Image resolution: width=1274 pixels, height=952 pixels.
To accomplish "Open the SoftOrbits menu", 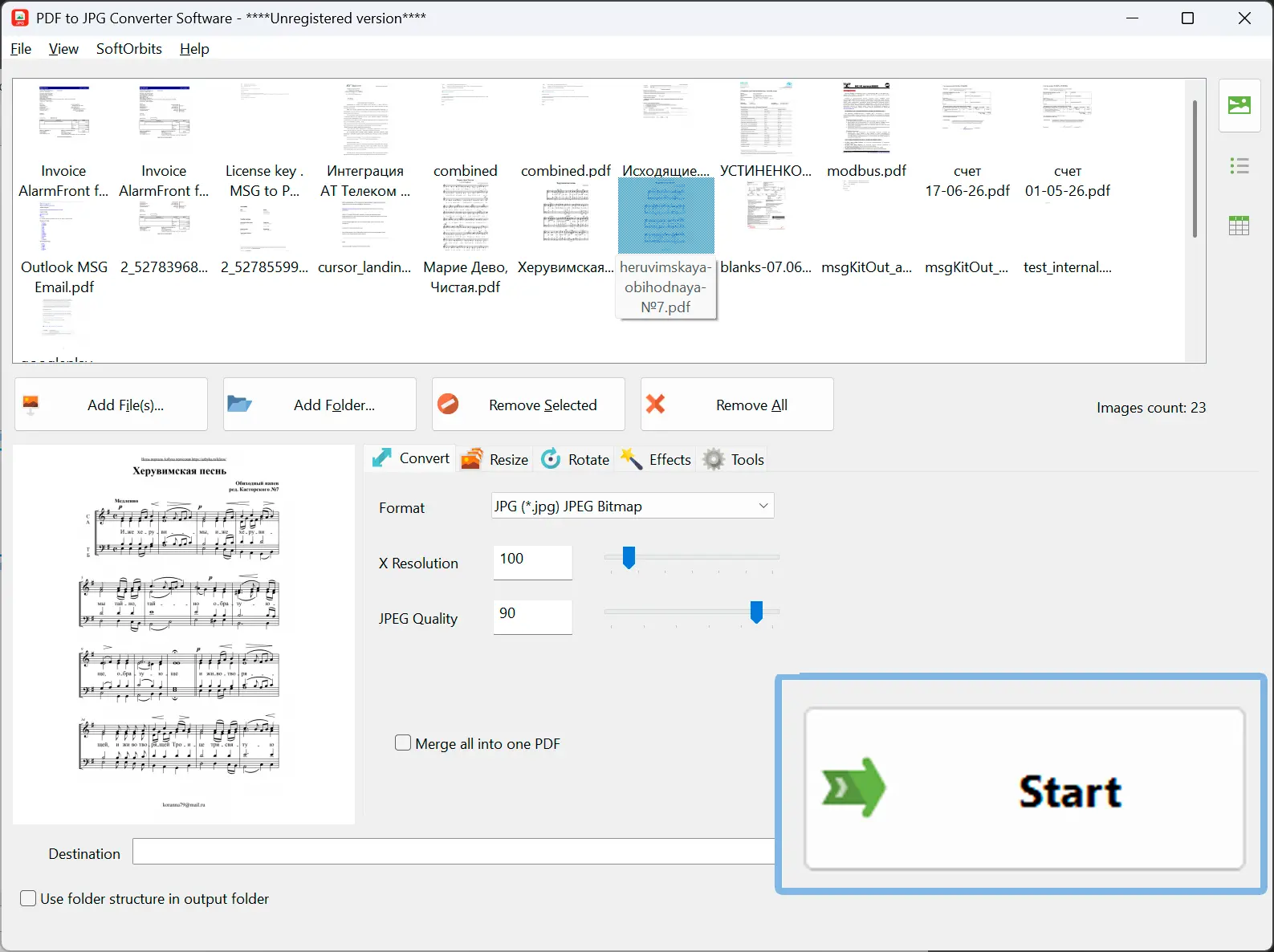I will click(129, 49).
